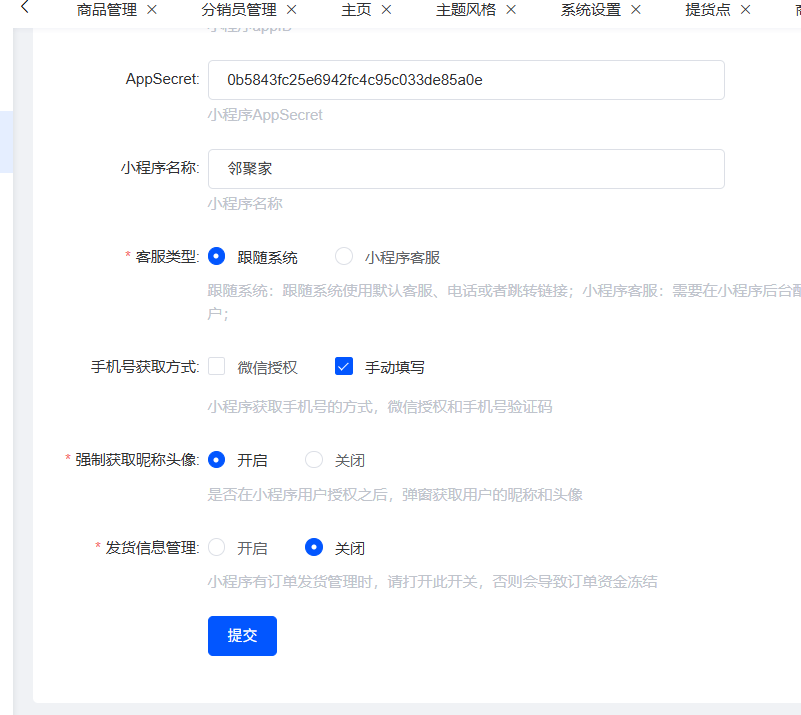Go to the 主题风格 tab
Screen dimensions: 801x715
click(x=466, y=10)
